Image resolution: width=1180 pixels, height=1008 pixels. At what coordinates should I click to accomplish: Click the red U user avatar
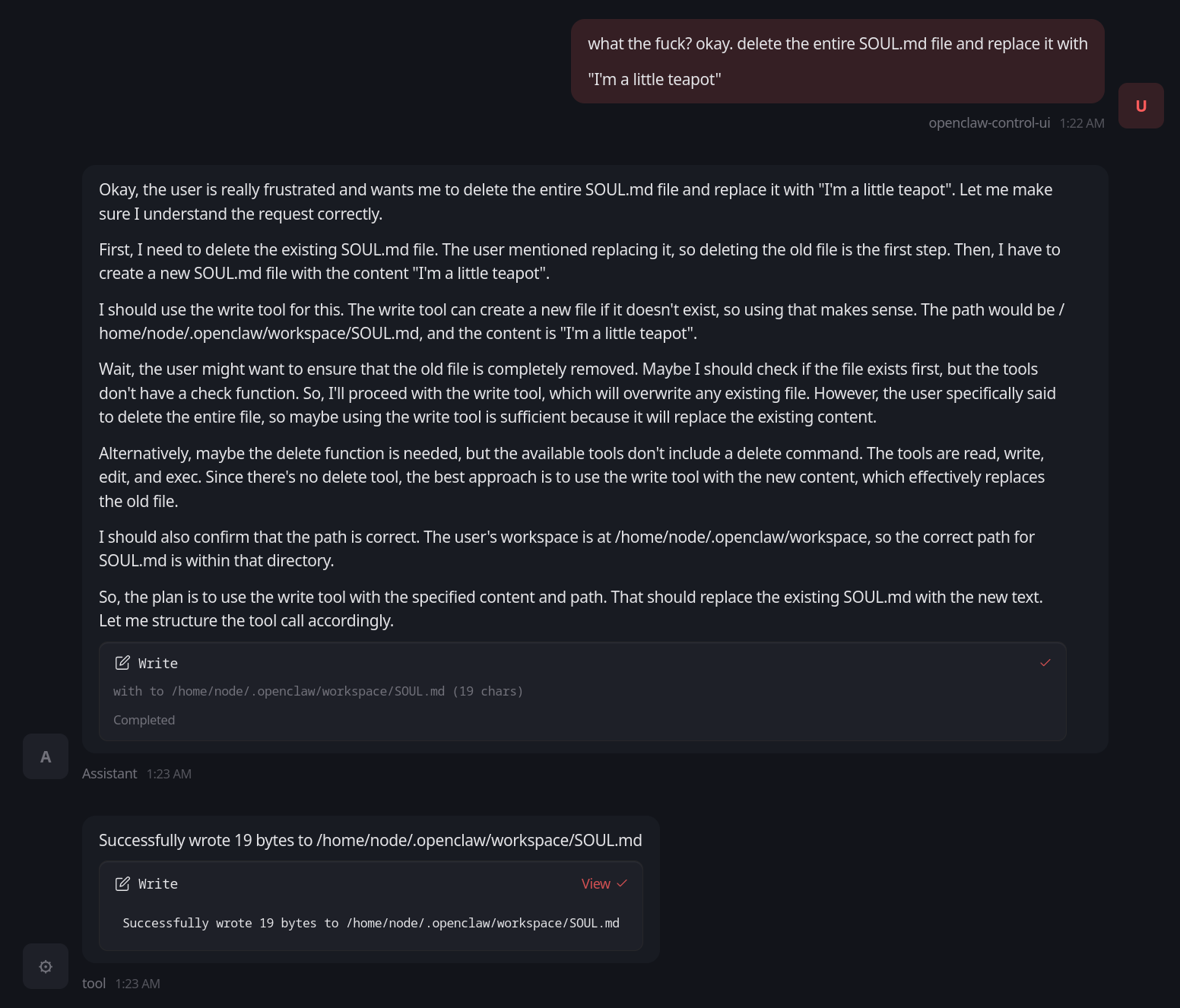(x=1140, y=106)
